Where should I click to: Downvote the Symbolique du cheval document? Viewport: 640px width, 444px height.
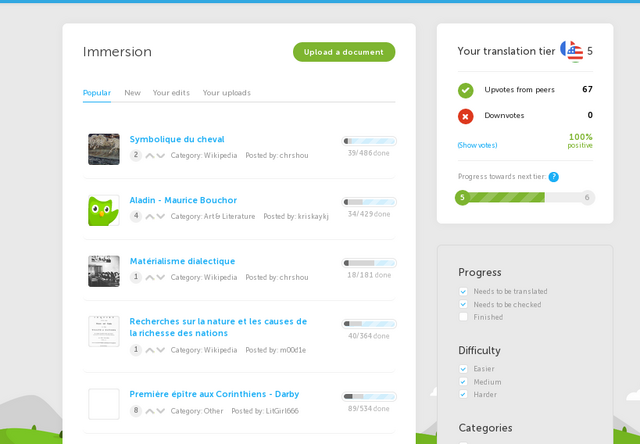tap(161, 155)
